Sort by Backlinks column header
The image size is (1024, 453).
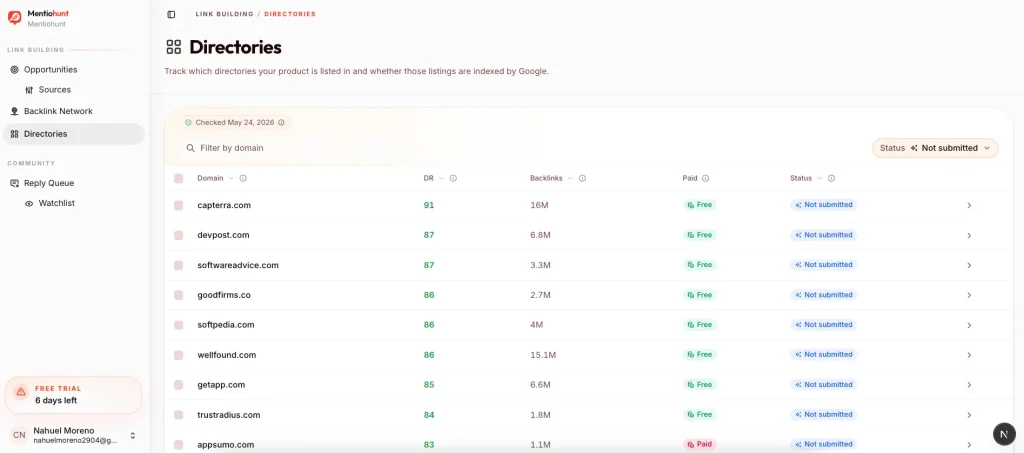click(x=552, y=178)
